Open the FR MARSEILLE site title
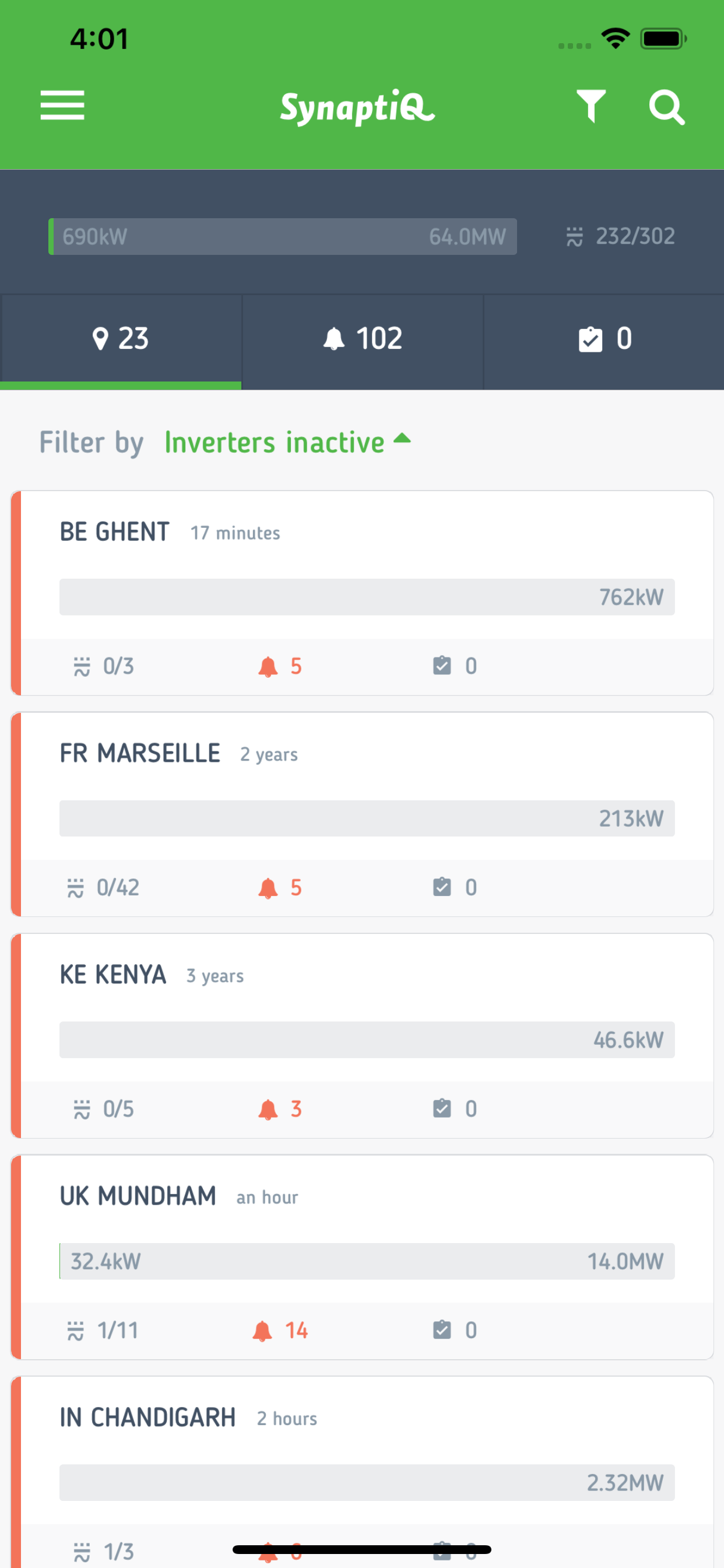 (x=140, y=754)
